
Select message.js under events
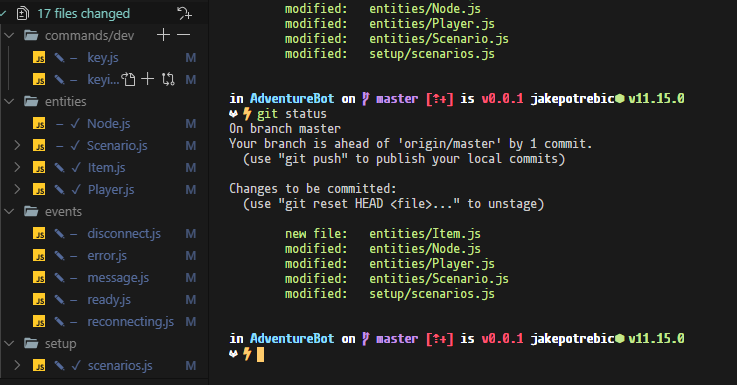pos(118,278)
